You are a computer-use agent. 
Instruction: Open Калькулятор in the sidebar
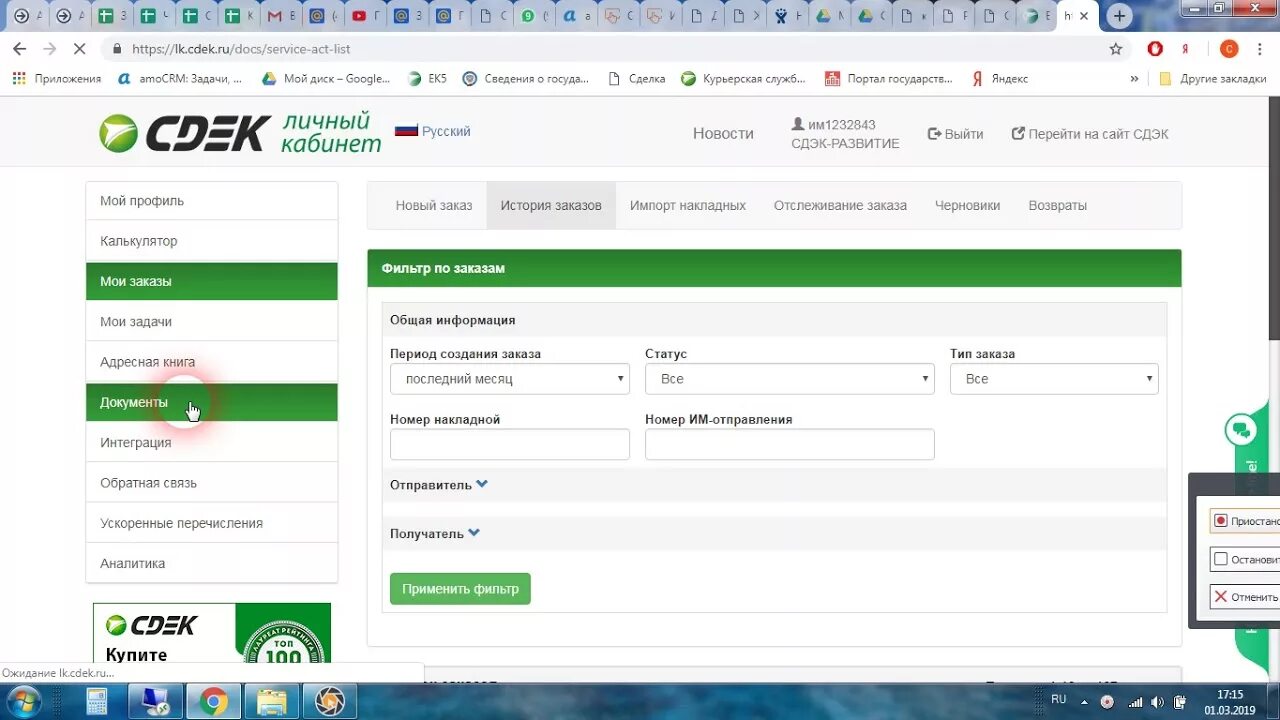coord(212,241)
